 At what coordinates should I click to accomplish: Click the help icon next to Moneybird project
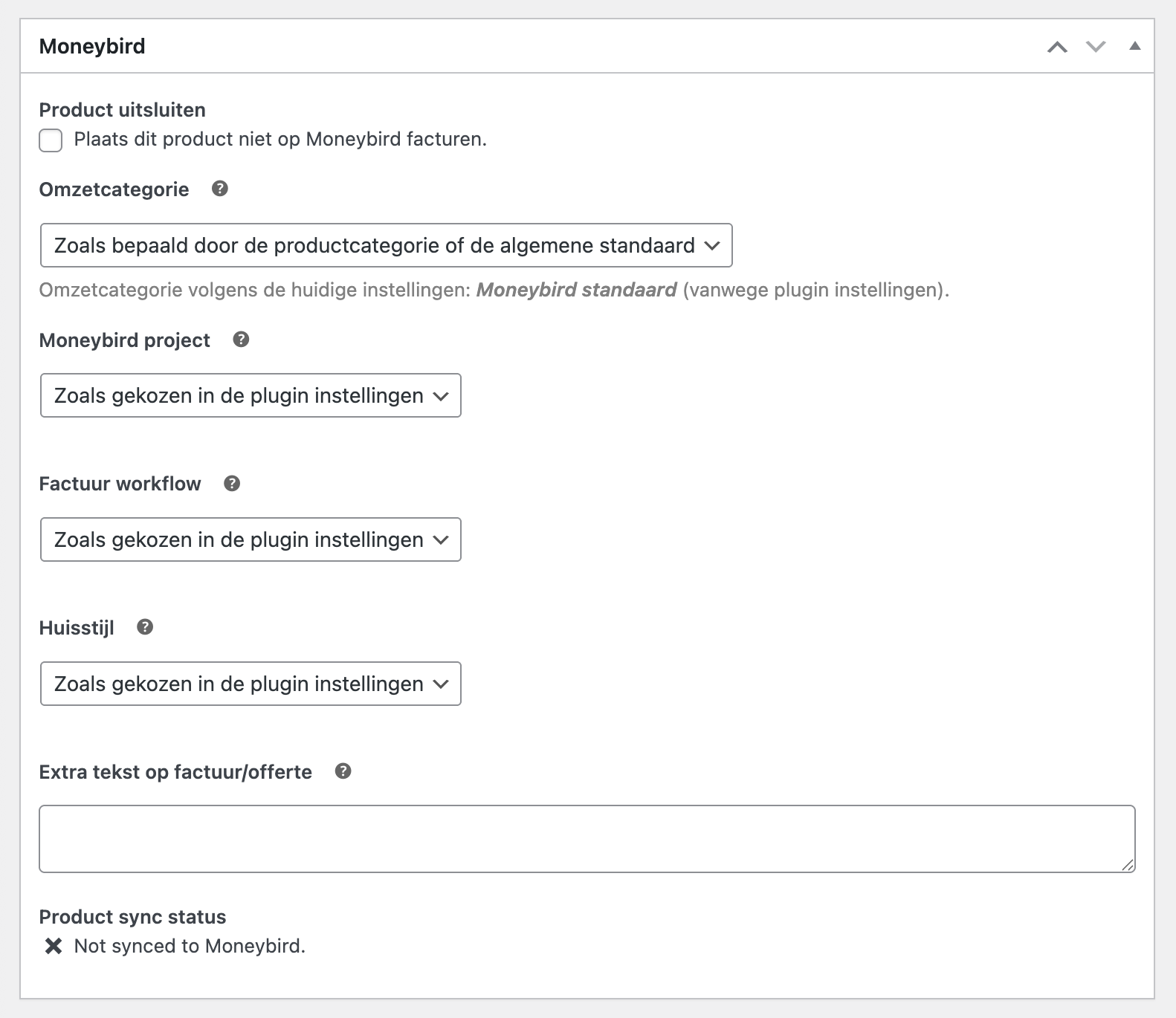(241, 340)
